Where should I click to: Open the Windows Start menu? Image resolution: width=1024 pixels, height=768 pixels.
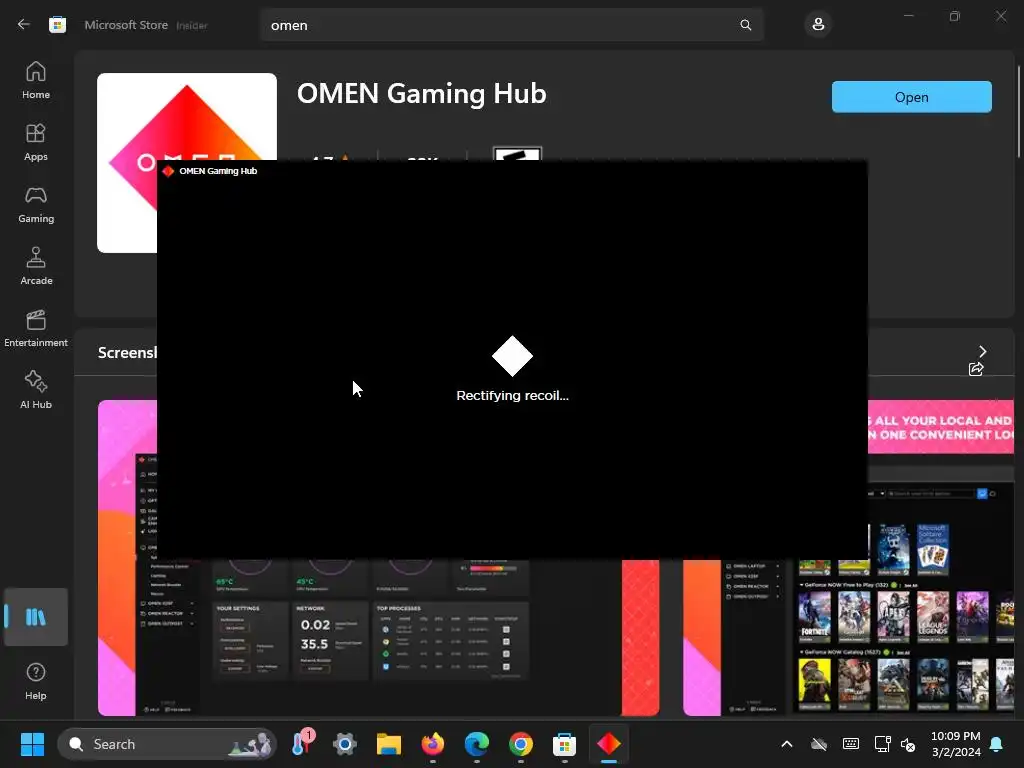pyautogui.click(x=32, y=744)
